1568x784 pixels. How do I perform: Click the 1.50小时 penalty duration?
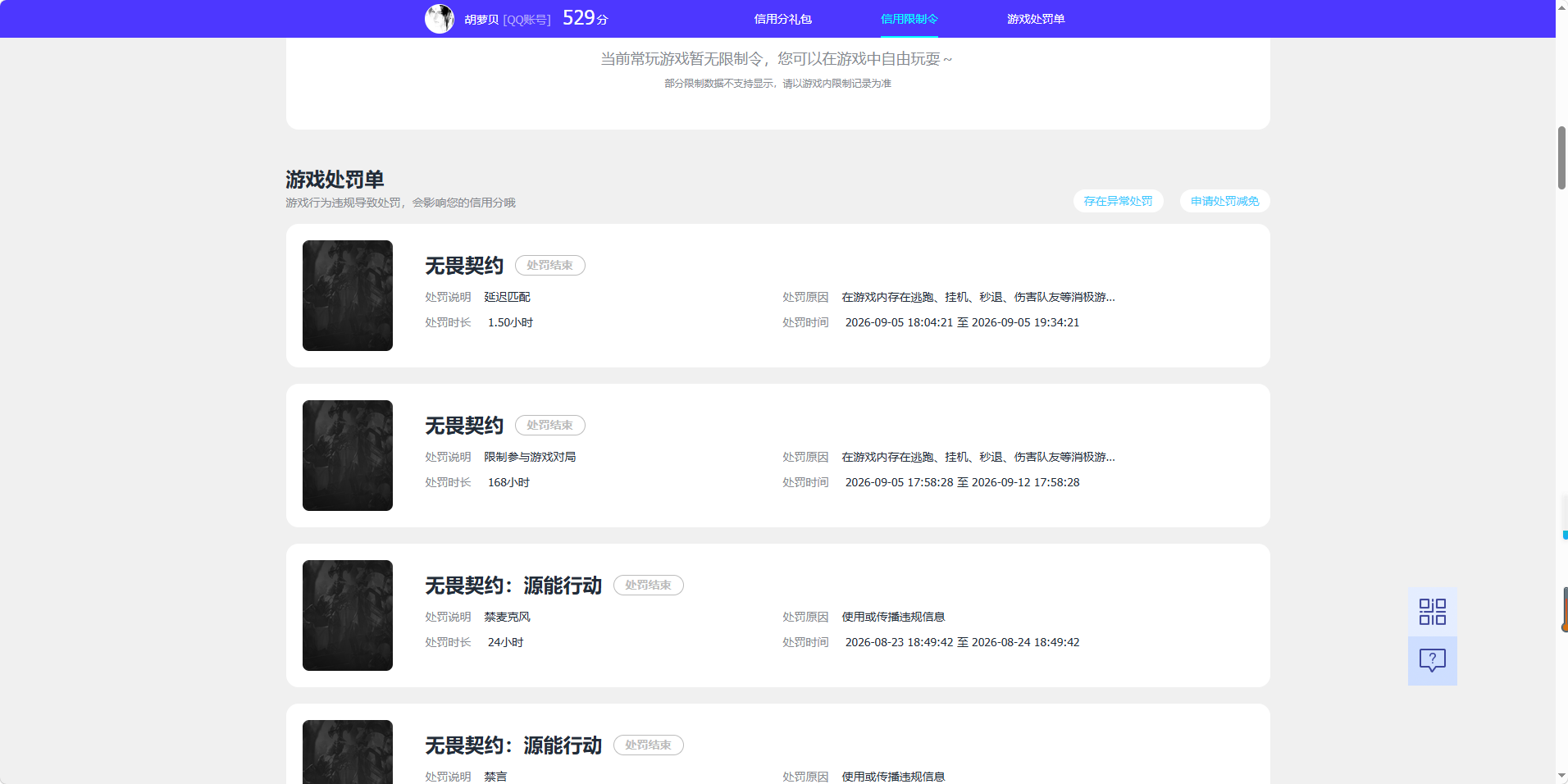pos(510,322)
